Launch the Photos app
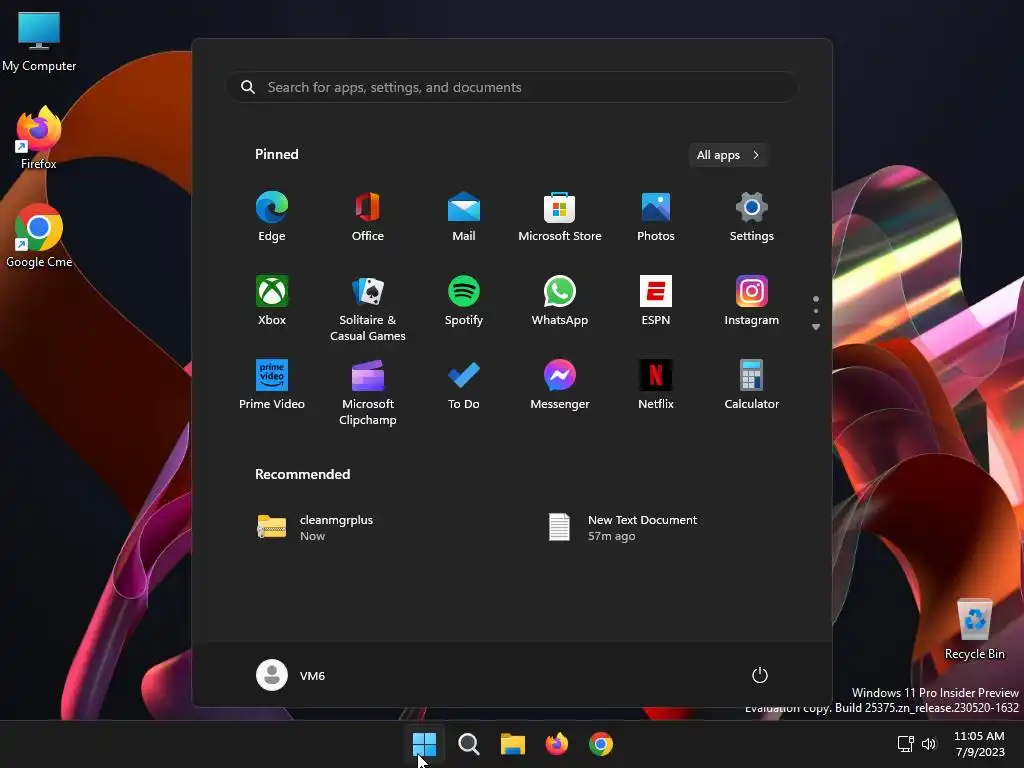 tap(656, 217)
